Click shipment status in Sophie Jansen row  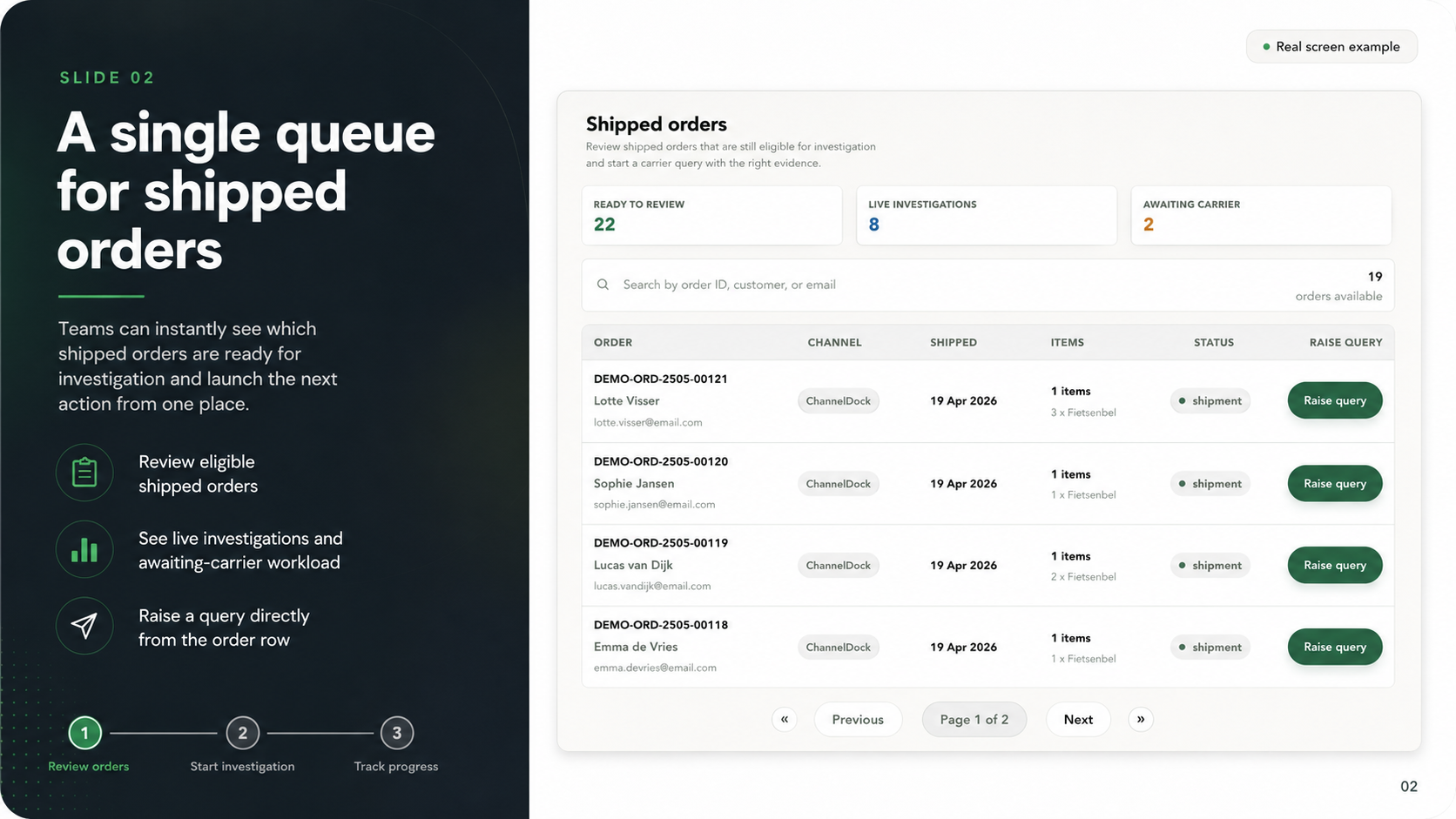(x=1210, y=483)
